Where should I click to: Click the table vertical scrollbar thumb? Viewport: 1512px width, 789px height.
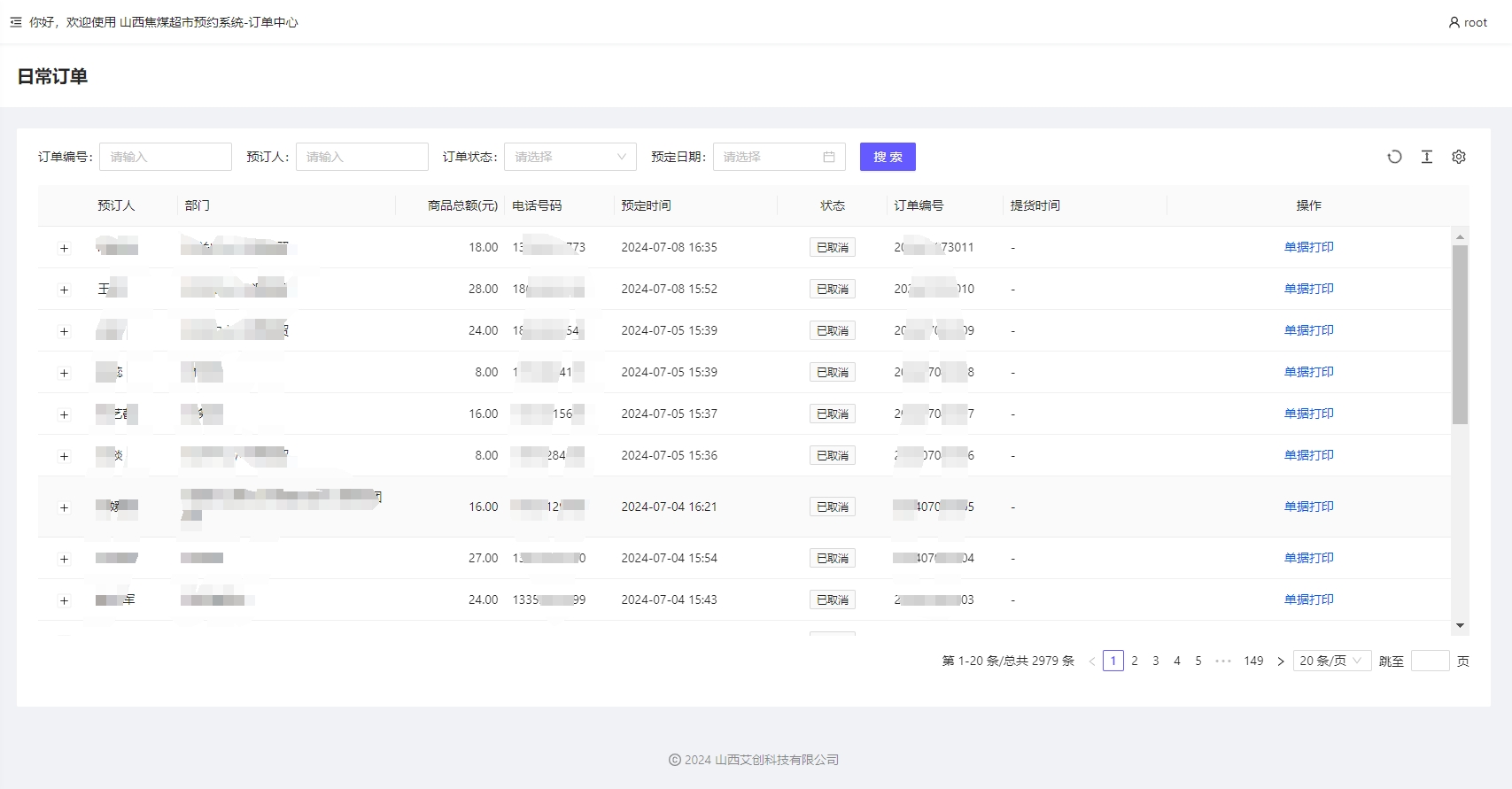tap(1460, 335)
